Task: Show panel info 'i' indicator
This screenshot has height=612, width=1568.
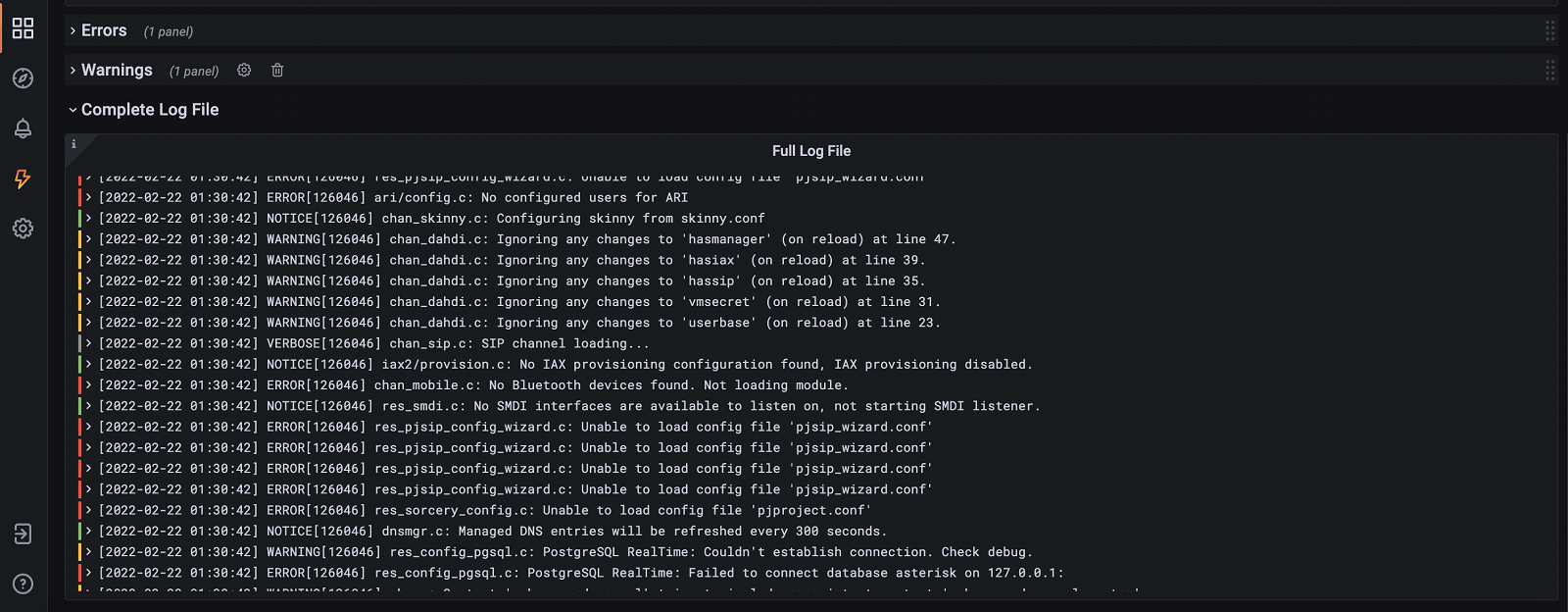Action: (x=73, y=144)
